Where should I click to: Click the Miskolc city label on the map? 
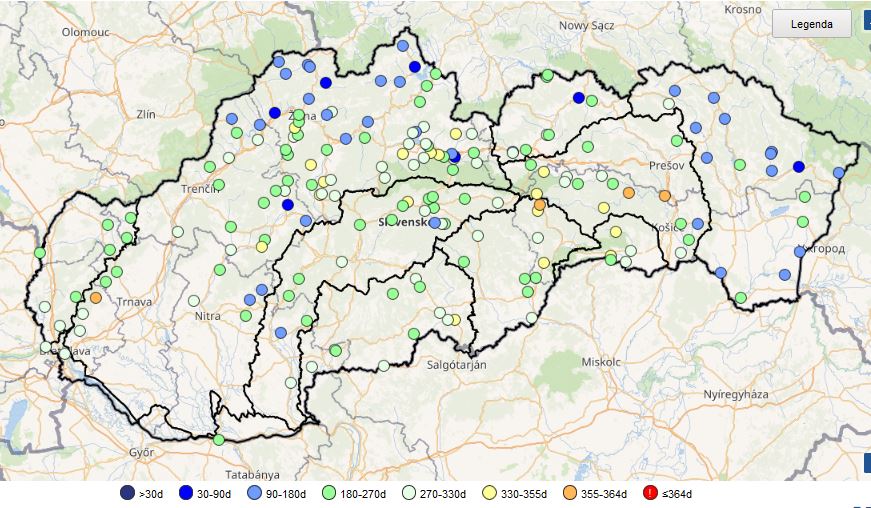[600, 360]
